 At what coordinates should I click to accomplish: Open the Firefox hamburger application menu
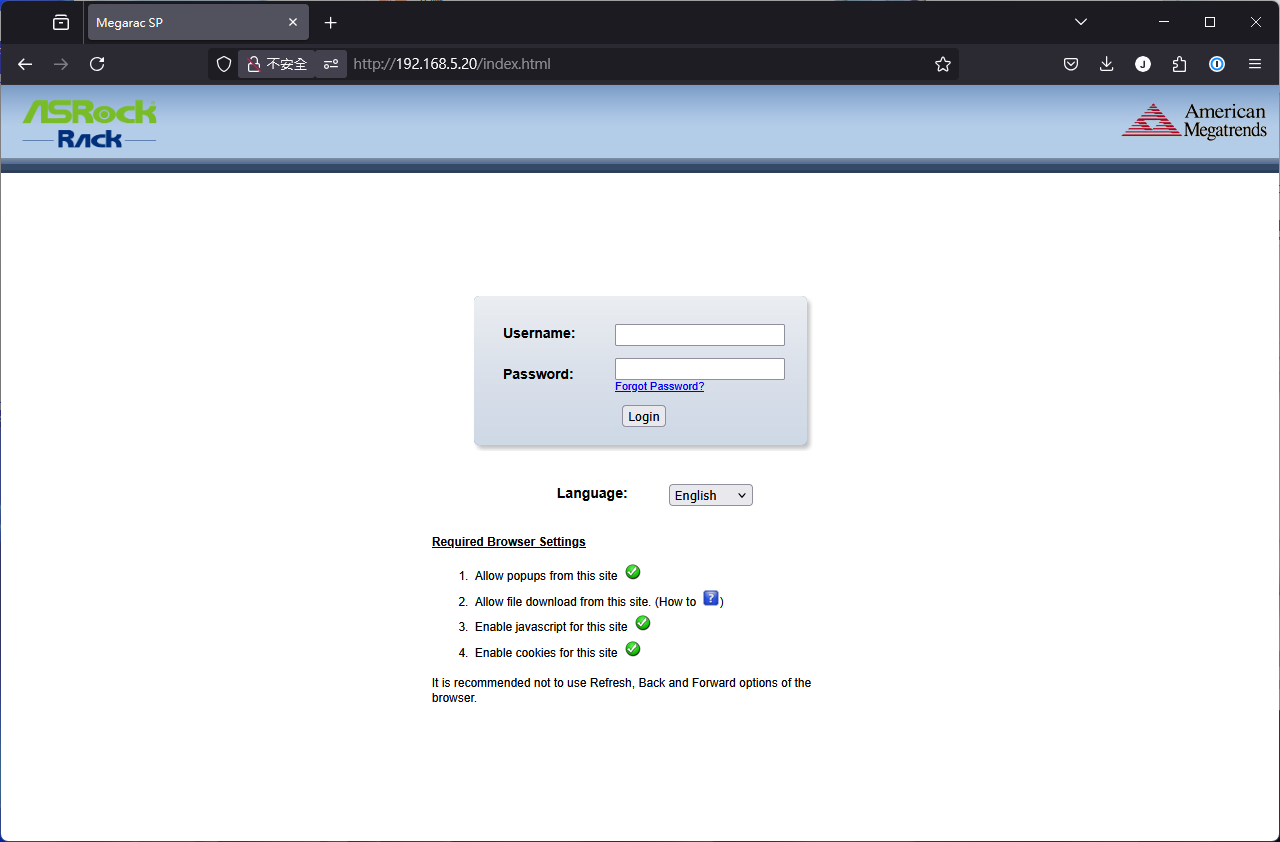pos(1255,64)
